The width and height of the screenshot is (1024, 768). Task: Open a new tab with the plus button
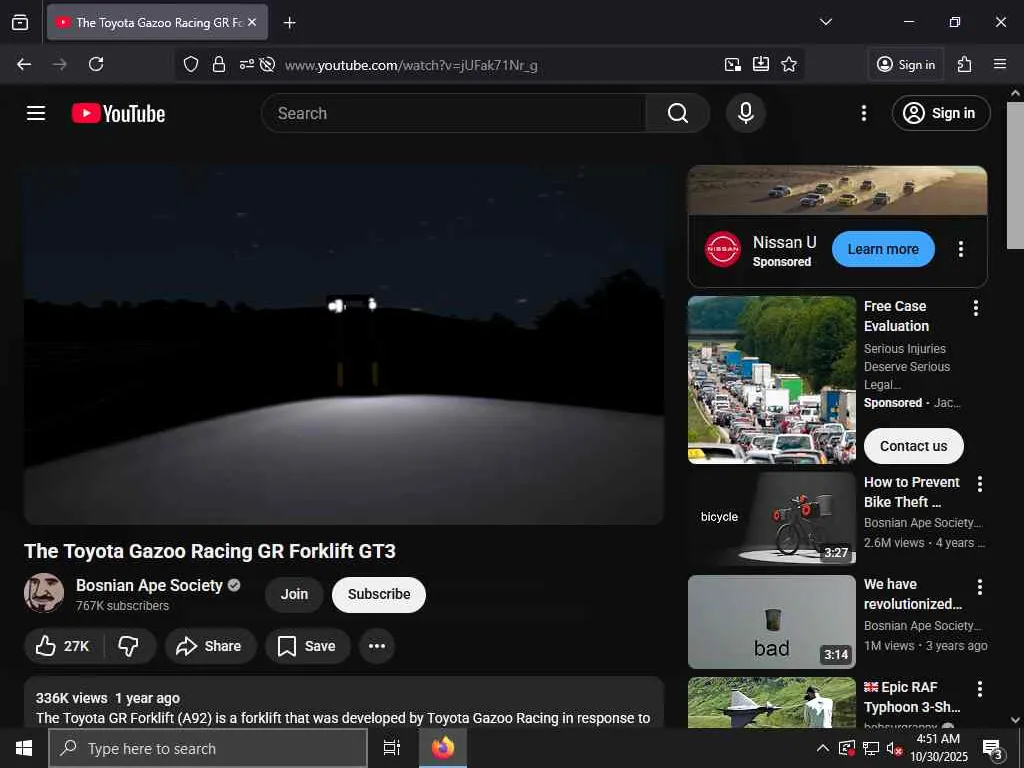click(289, 23)
